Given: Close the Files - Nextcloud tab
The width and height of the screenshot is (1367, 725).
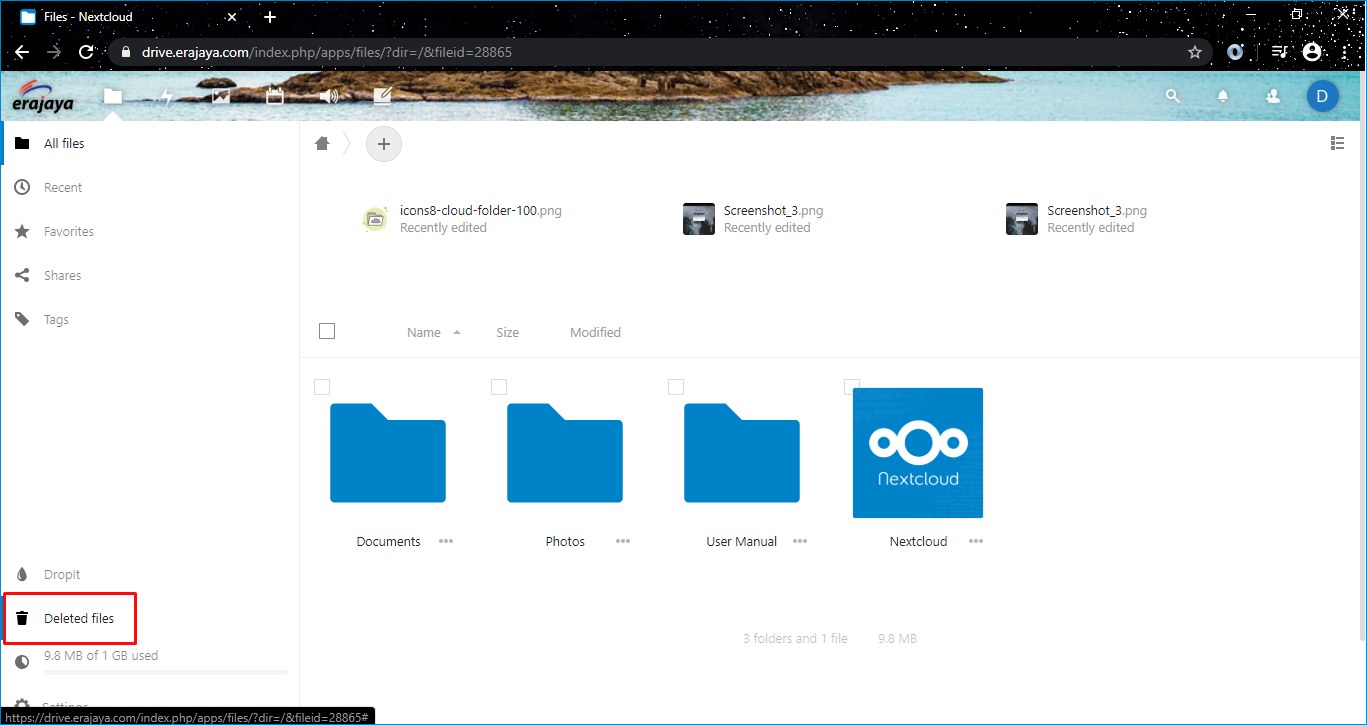Looking at the screenshot, I should (x=233, y=17).
